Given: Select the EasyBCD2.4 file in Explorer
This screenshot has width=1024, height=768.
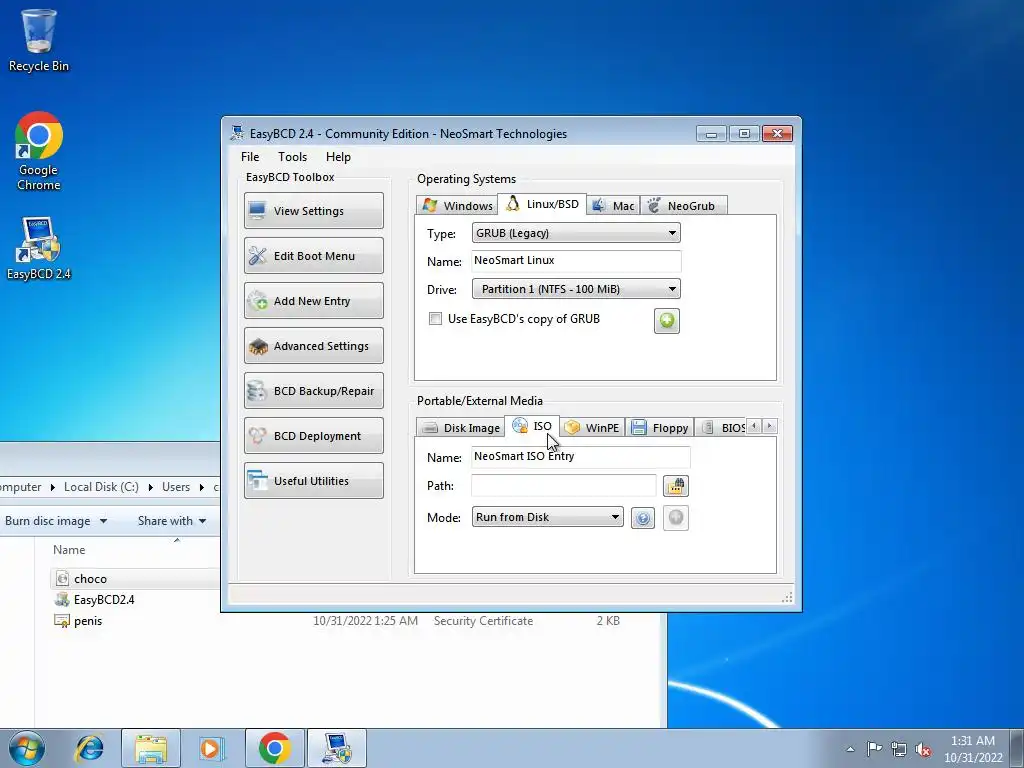Looking at the screenshot, I should pyautogui.click(x=104, y=600).
